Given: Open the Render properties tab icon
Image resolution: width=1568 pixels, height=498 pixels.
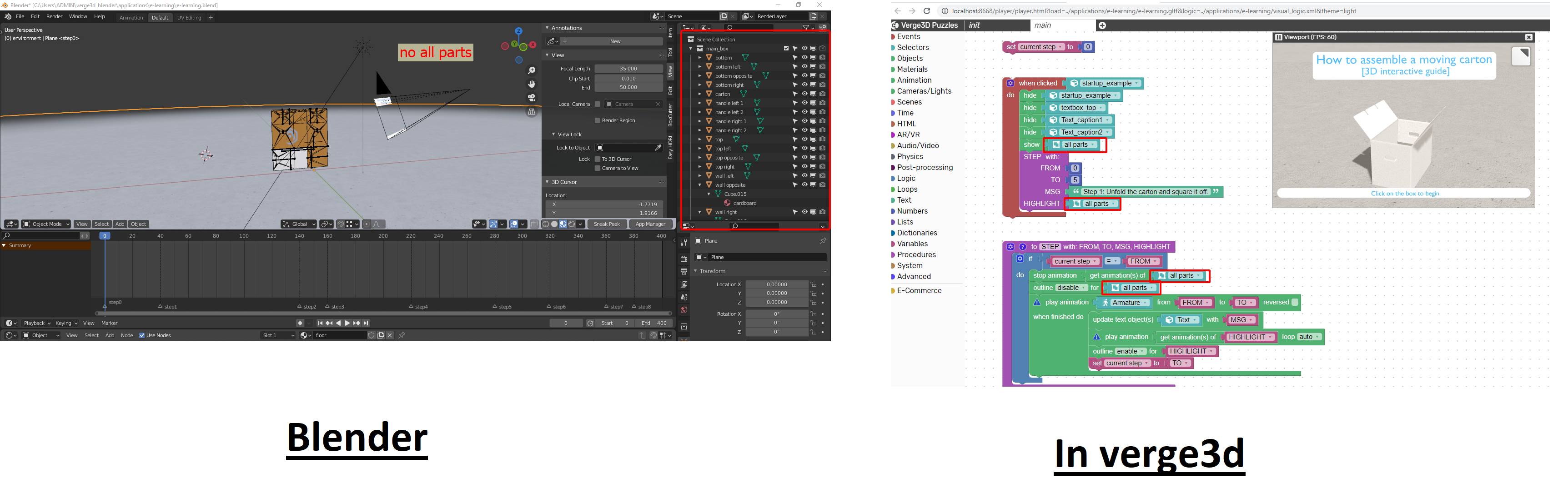Looking at the screenshot, I should coord(683,259).
